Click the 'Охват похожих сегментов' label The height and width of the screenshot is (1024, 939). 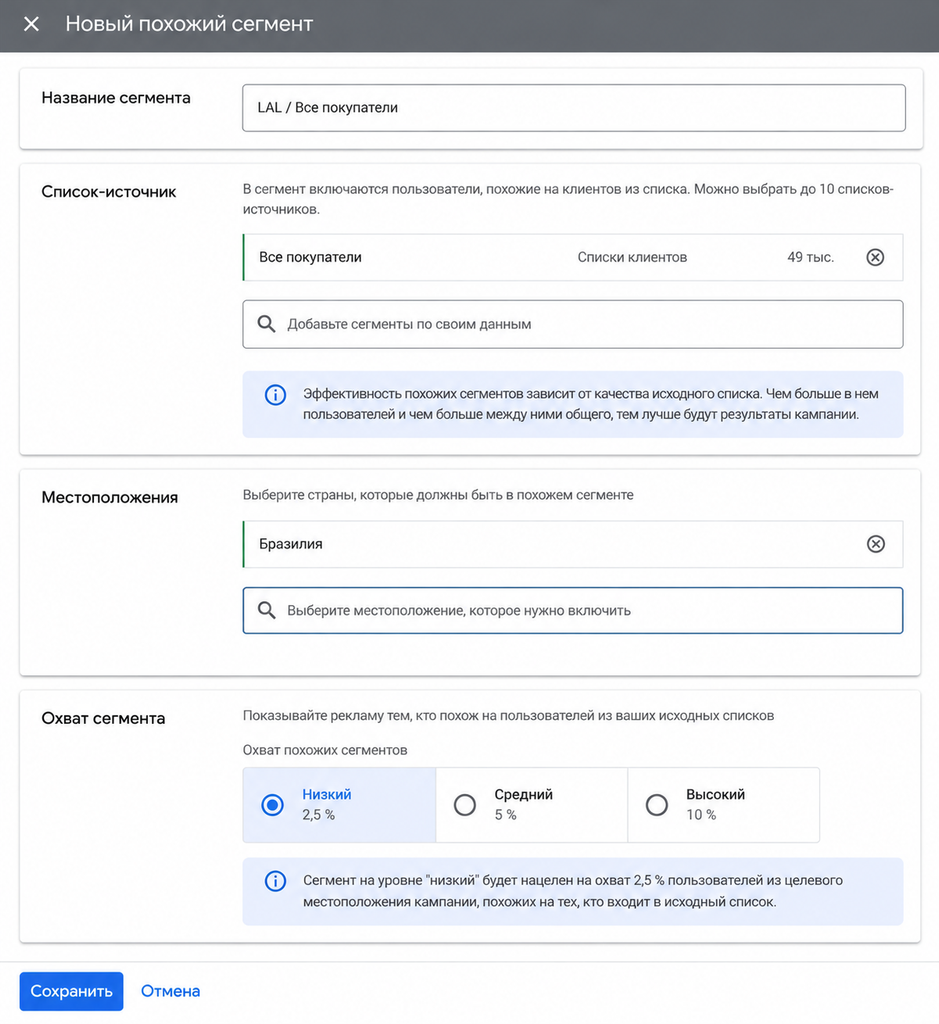click(x=325, y=750)
